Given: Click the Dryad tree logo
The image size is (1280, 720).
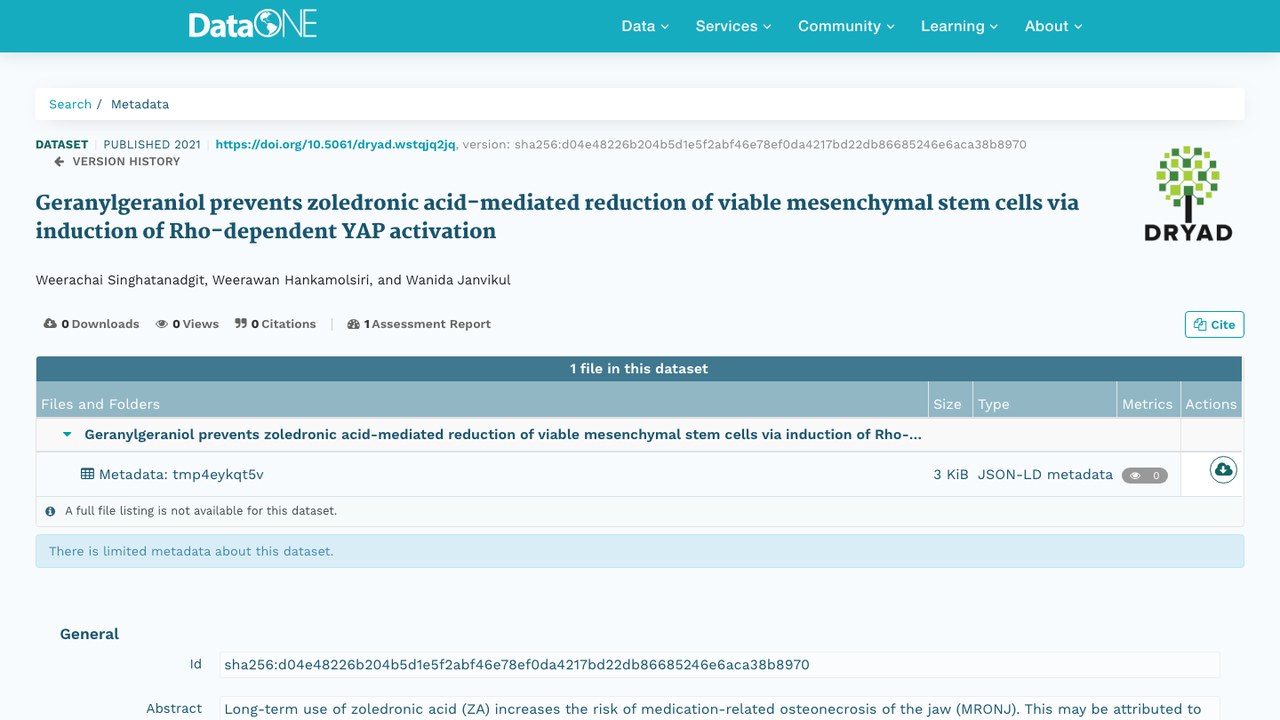Looking at the screenshot, I should pyautogui.click(x=1187, y=193).
